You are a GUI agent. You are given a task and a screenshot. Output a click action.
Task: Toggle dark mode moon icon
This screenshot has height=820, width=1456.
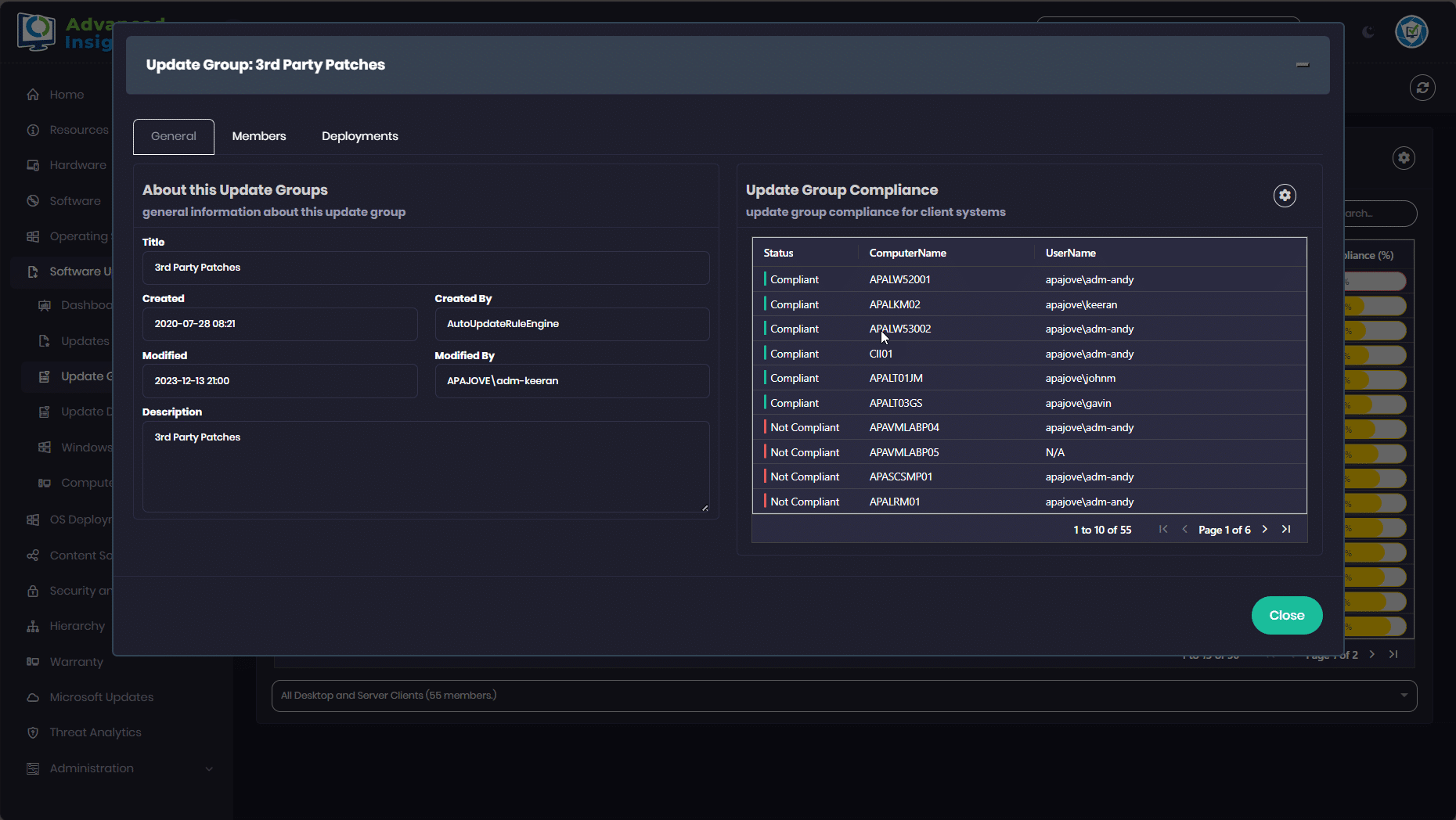pyautogui.click(x=1368, y=32)
